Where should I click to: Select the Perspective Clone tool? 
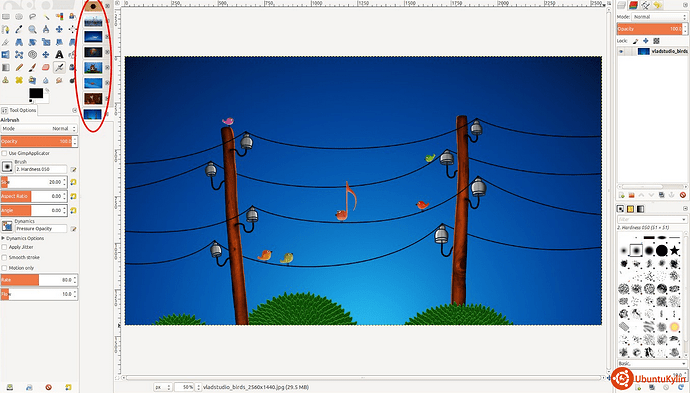coord(33,80)
